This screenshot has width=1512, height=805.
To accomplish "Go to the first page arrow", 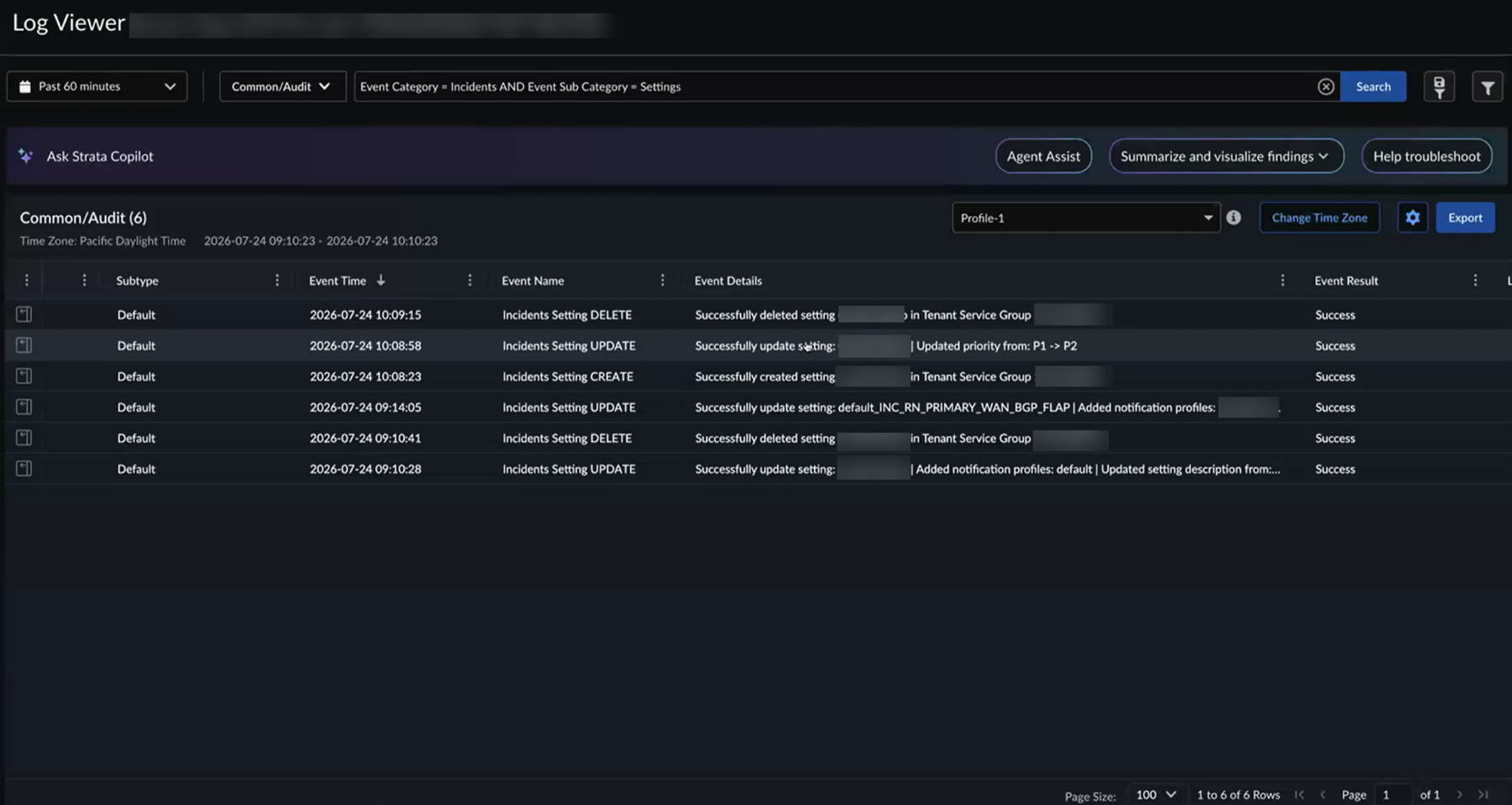I will tap(1299, 795).
